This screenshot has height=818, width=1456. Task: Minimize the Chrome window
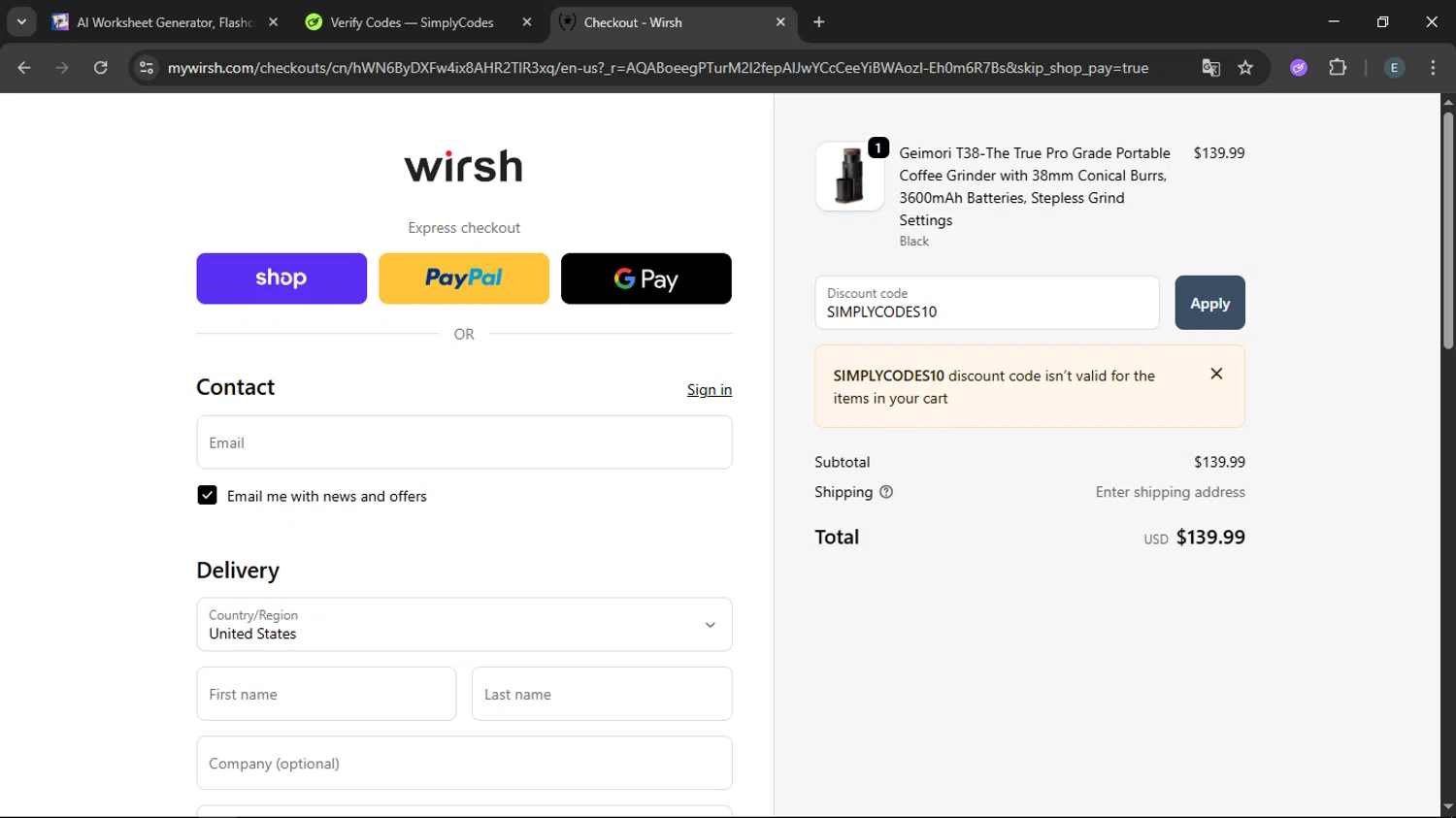pos(1334,21)
